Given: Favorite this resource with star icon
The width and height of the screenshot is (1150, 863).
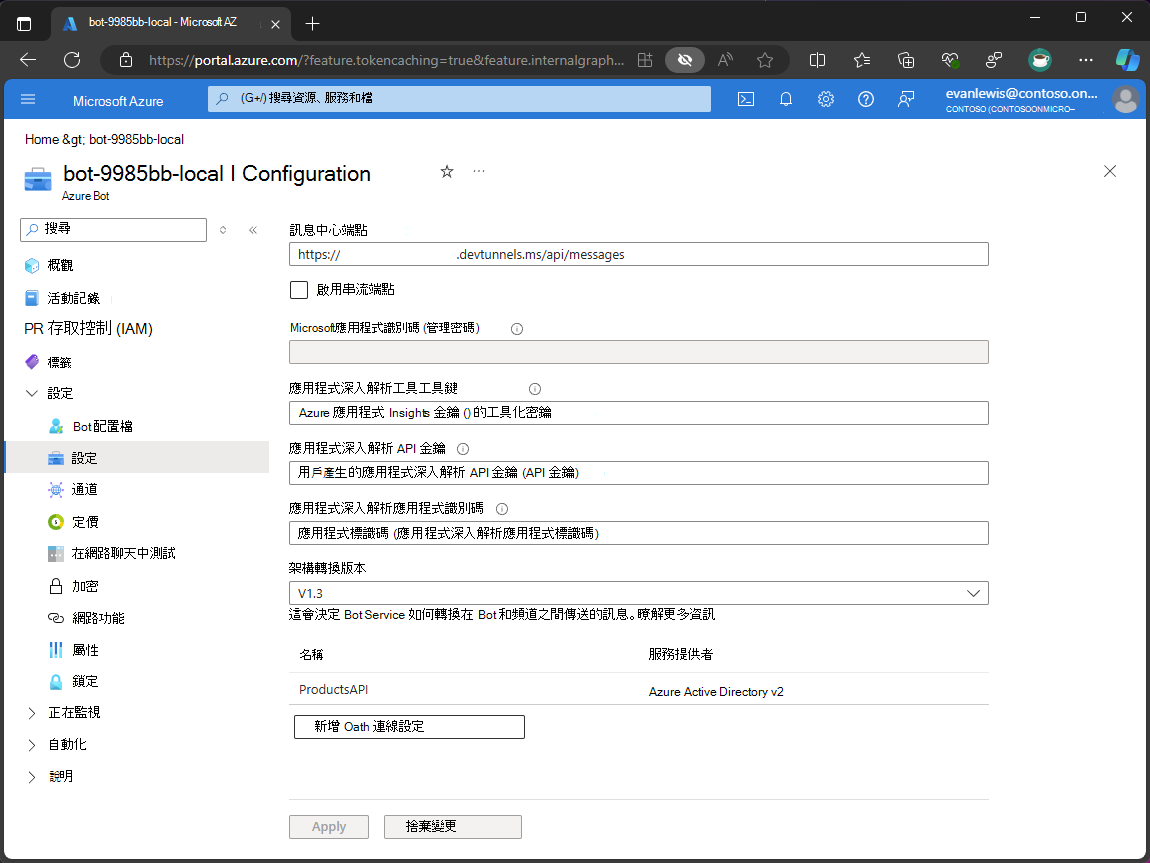Looking at the screenshot, I should coord(447,172).
